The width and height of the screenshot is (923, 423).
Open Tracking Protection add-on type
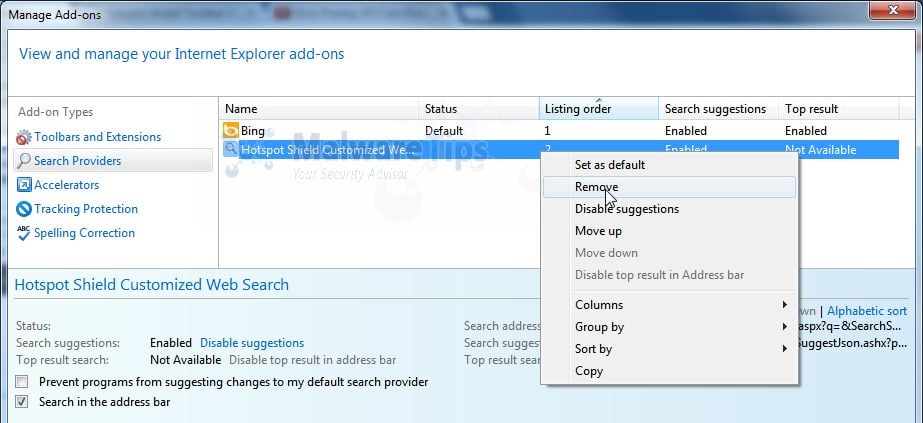point(86,209)
